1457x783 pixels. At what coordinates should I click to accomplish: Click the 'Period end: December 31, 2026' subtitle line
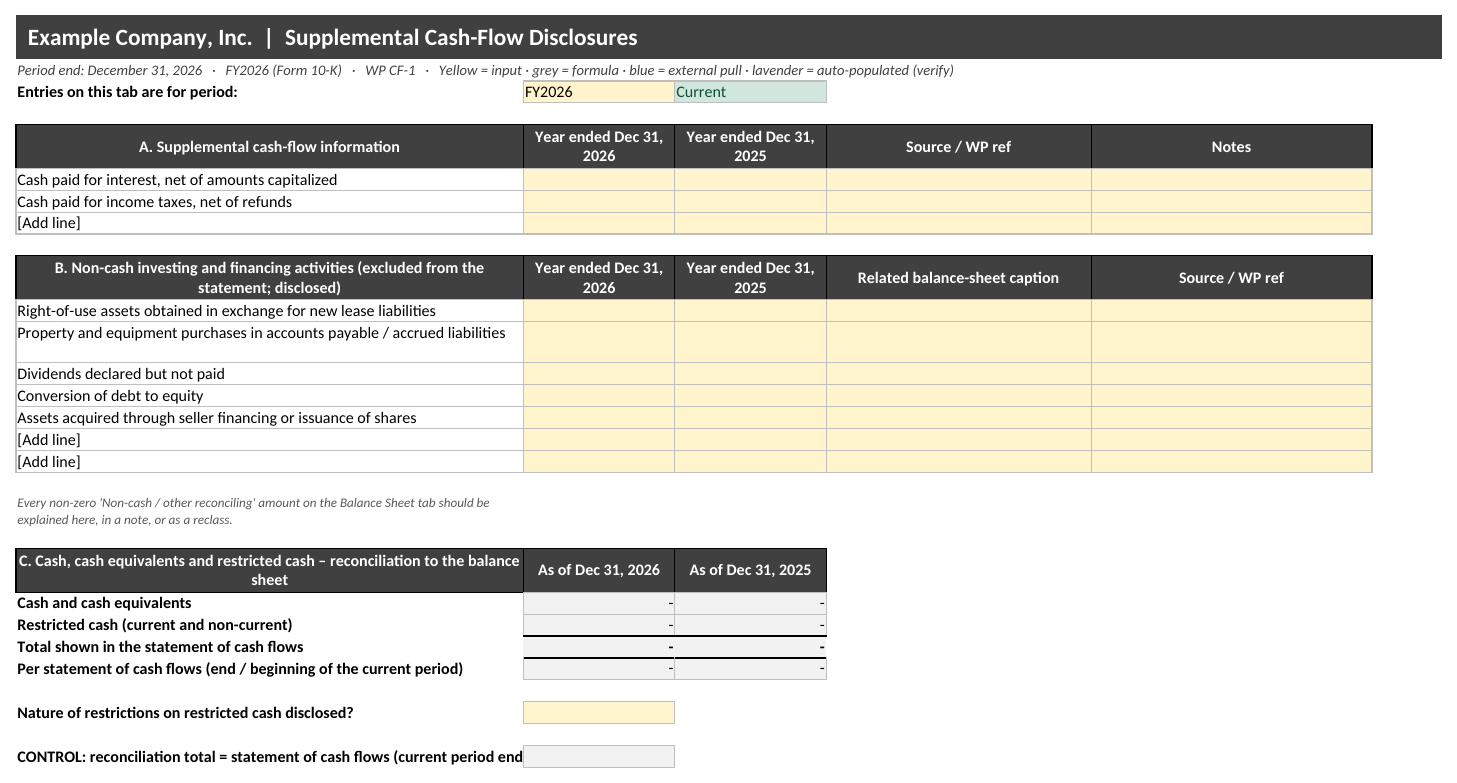[x=485, y=70]
